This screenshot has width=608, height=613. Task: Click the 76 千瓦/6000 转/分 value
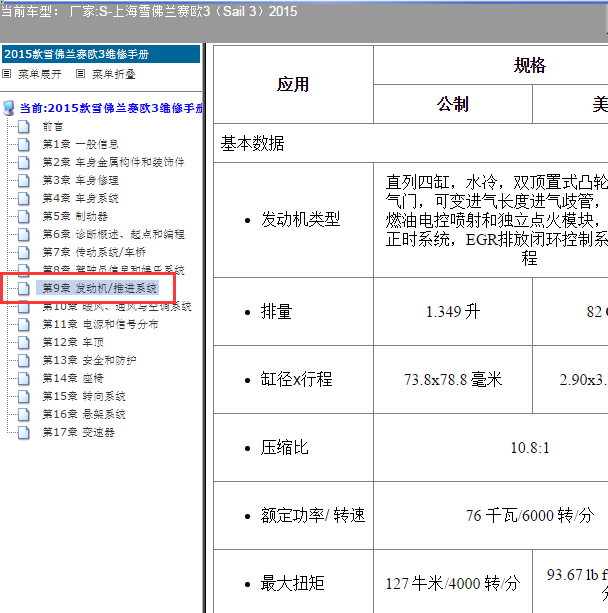pos(530,515)
